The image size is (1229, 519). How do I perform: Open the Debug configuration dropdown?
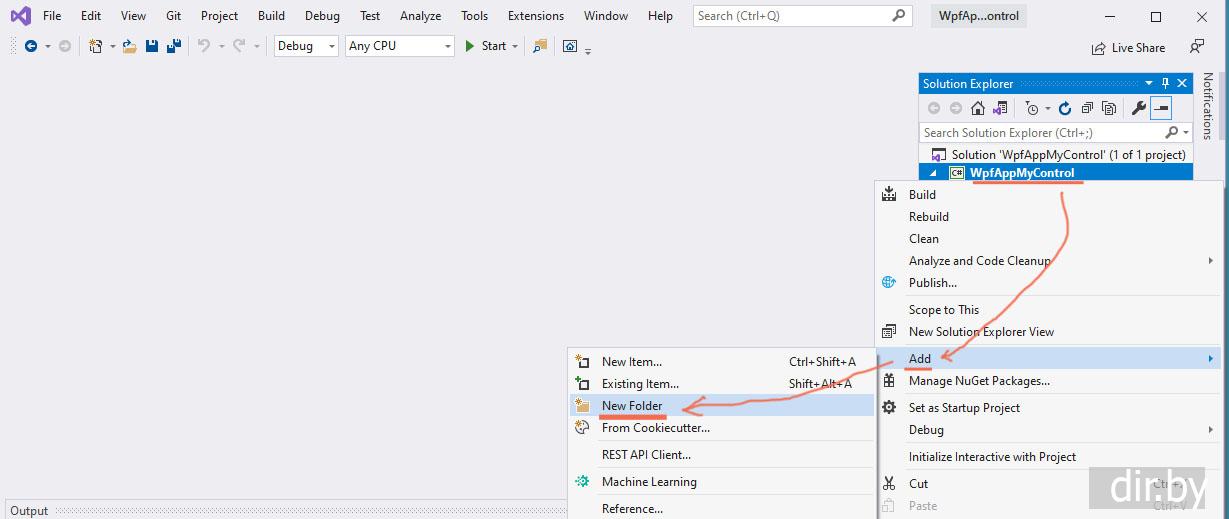click(306, 46)
